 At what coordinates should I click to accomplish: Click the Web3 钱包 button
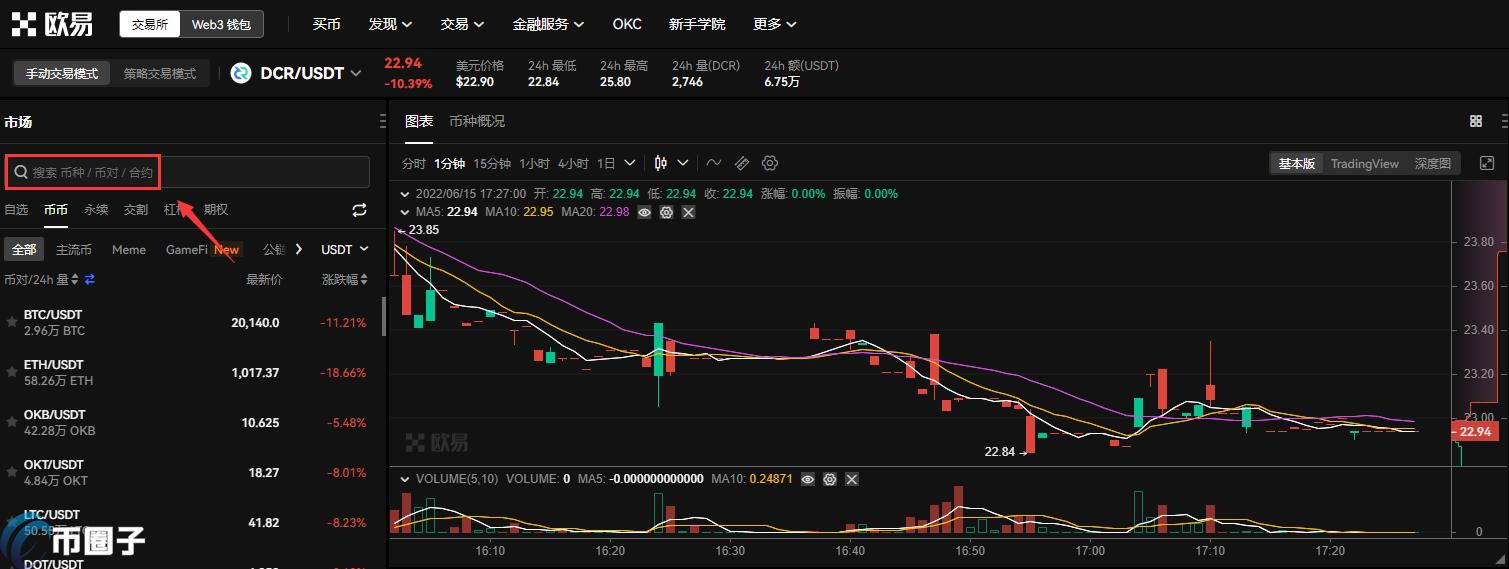coord(222,24)
